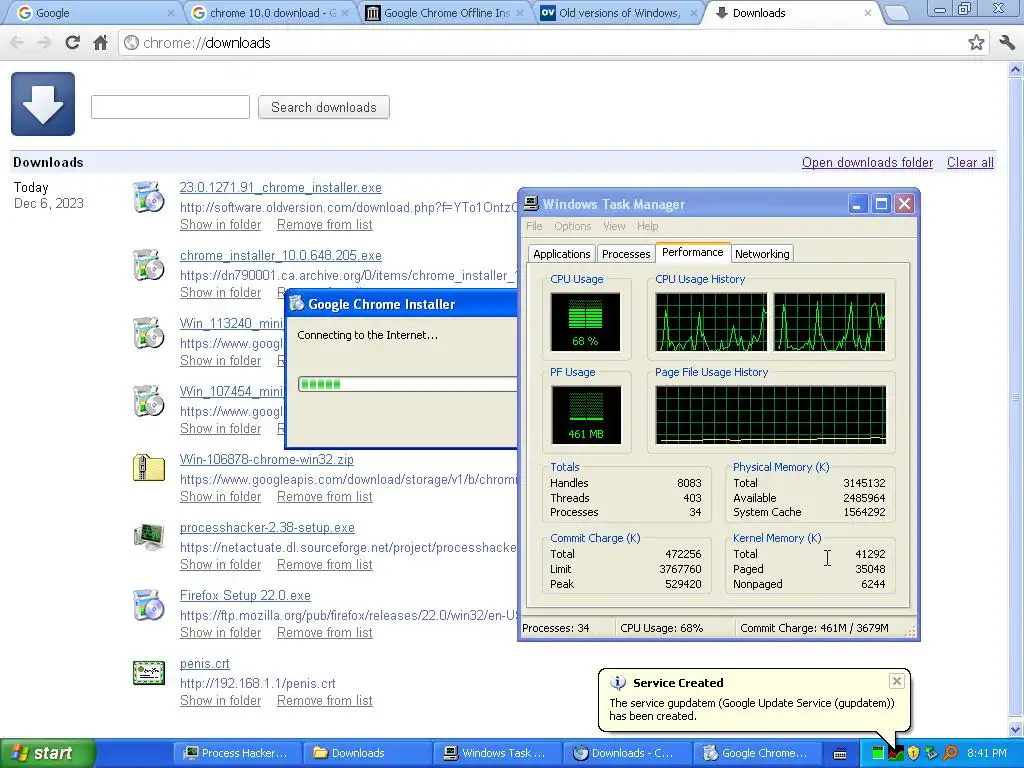Click the Process Hacker graph tray icon
1024x768 pixels.
click(x=895, y=753)
